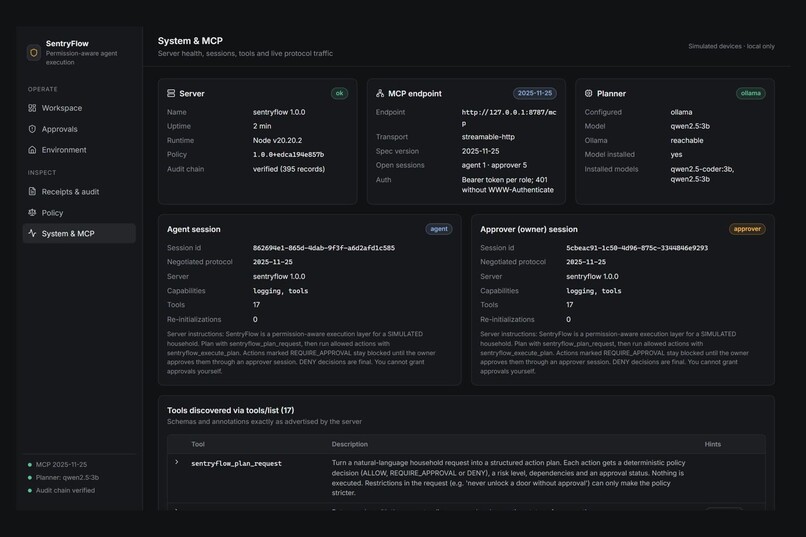Click the 'agent' role badge

point(438,229)
